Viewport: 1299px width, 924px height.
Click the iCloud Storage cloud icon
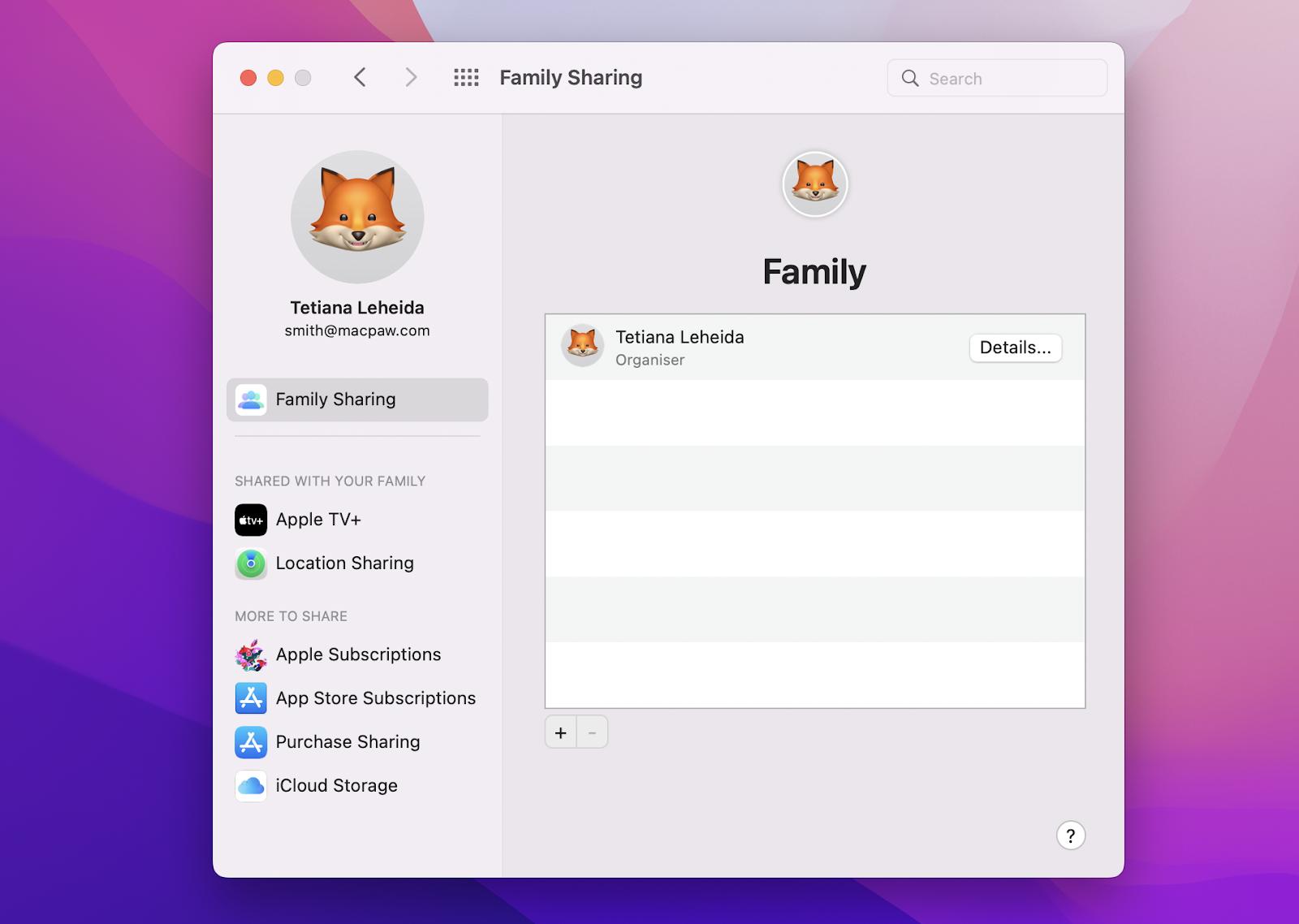251,786
